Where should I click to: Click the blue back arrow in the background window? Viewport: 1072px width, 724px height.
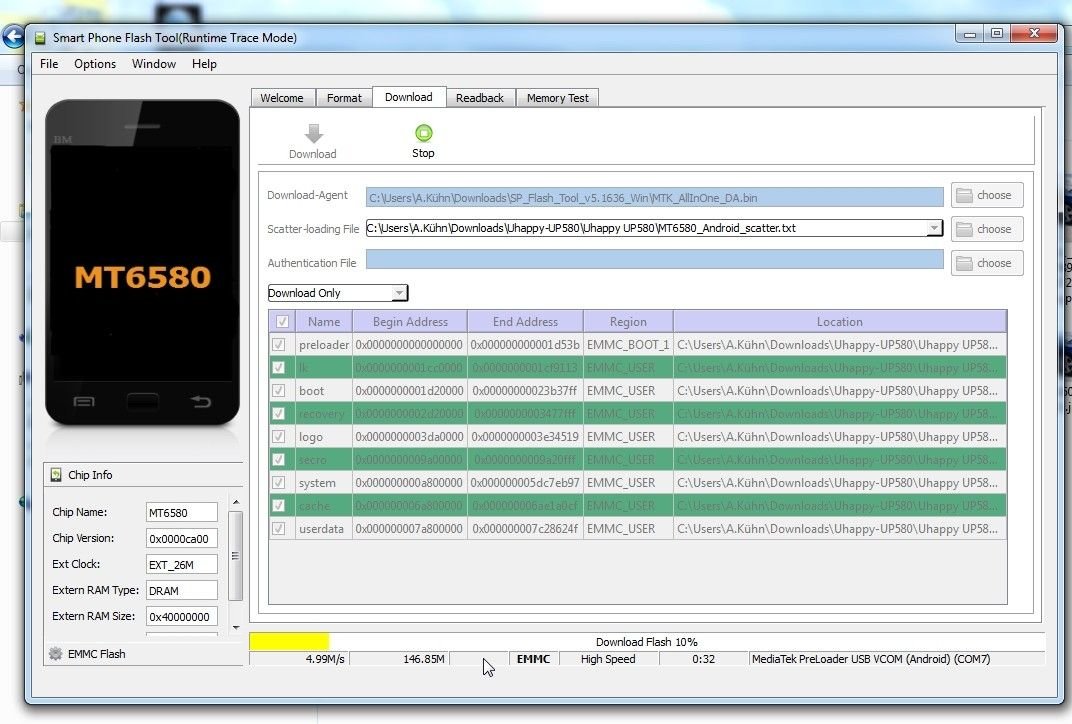click(x=13, y=36)
